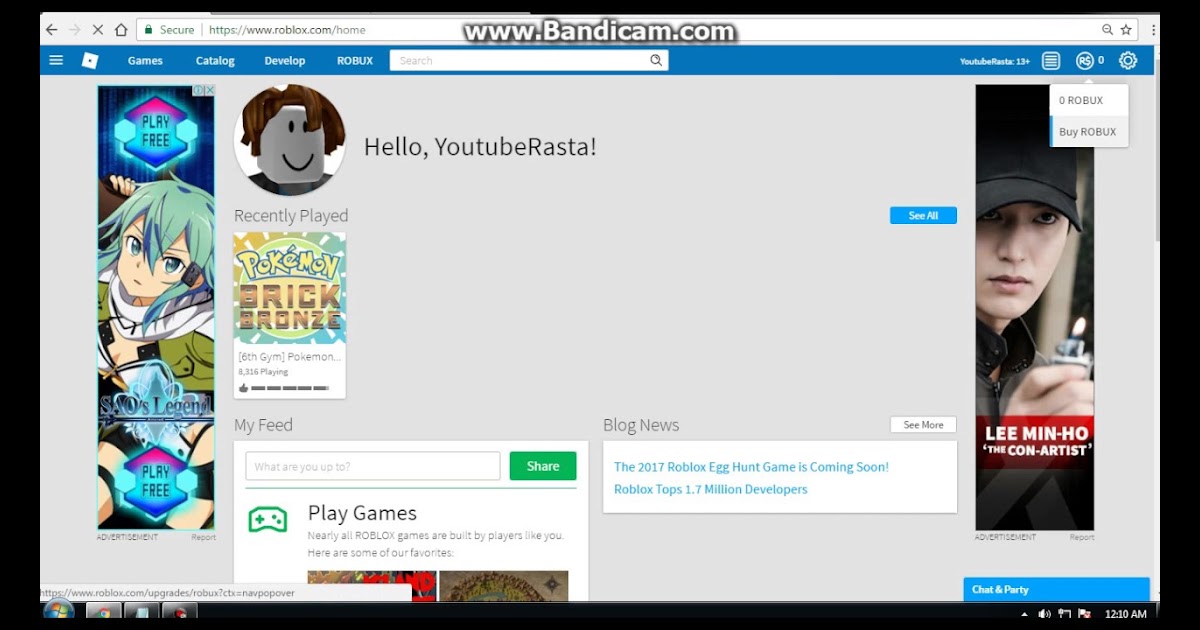The height and width of the screenshot is (630, 1200).
Task: Click the My Feed heading
Action: coord(263,425)
